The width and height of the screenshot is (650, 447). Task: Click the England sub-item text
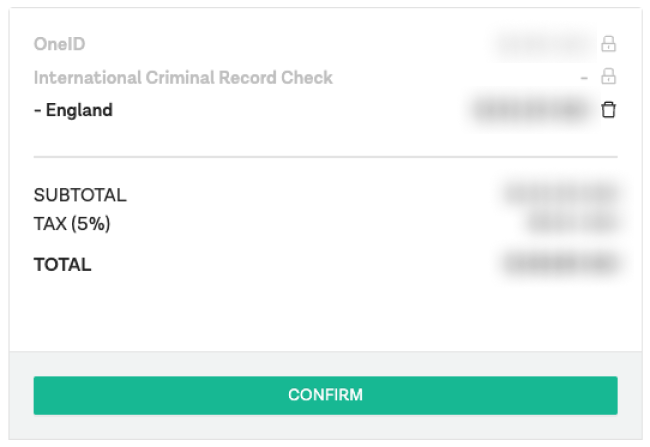(x=73, y=110)
